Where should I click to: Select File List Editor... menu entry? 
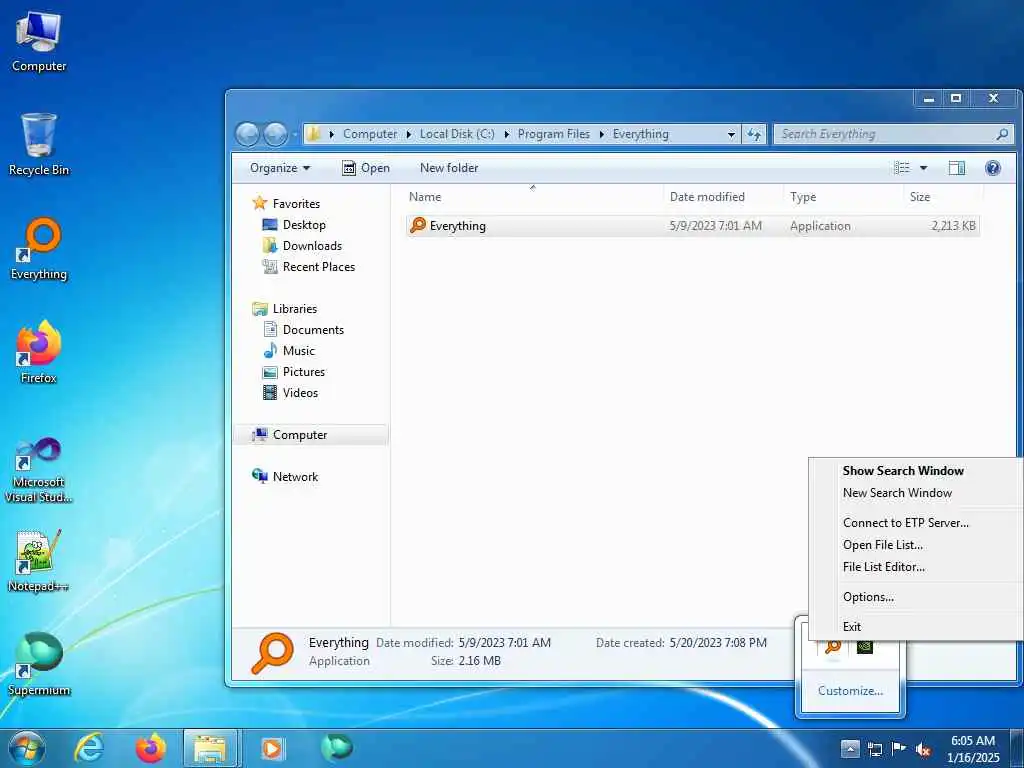(x=884, y=567)
